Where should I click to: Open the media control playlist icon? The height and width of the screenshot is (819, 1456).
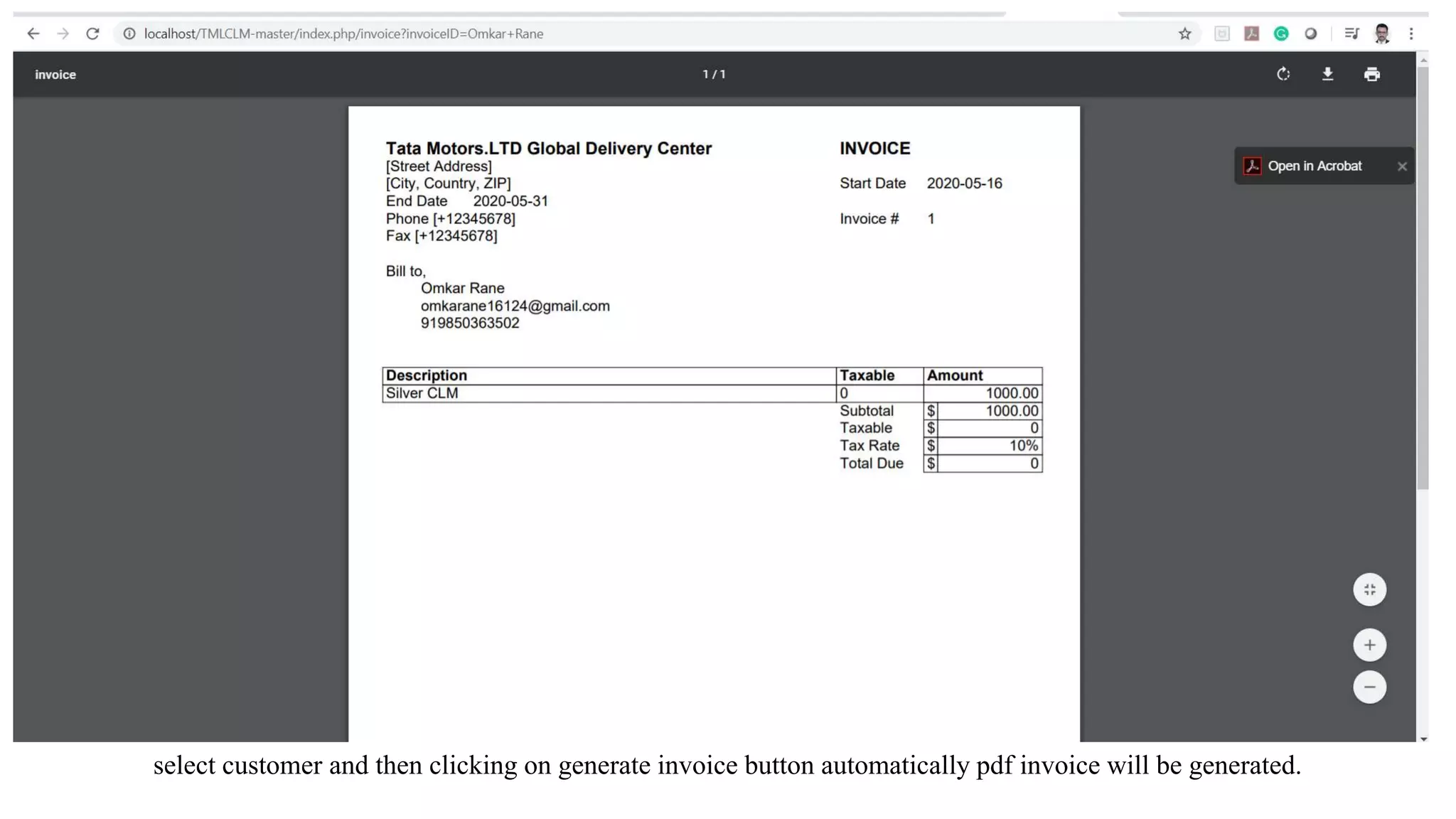click(x=1351, y=33)
